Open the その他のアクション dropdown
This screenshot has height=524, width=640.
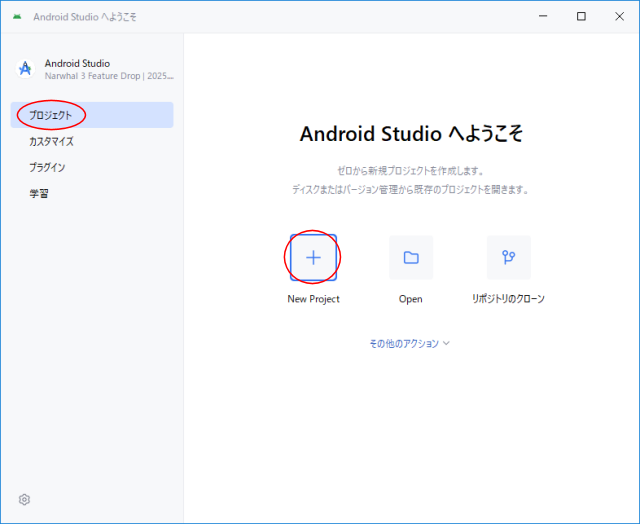coord(404,343)
